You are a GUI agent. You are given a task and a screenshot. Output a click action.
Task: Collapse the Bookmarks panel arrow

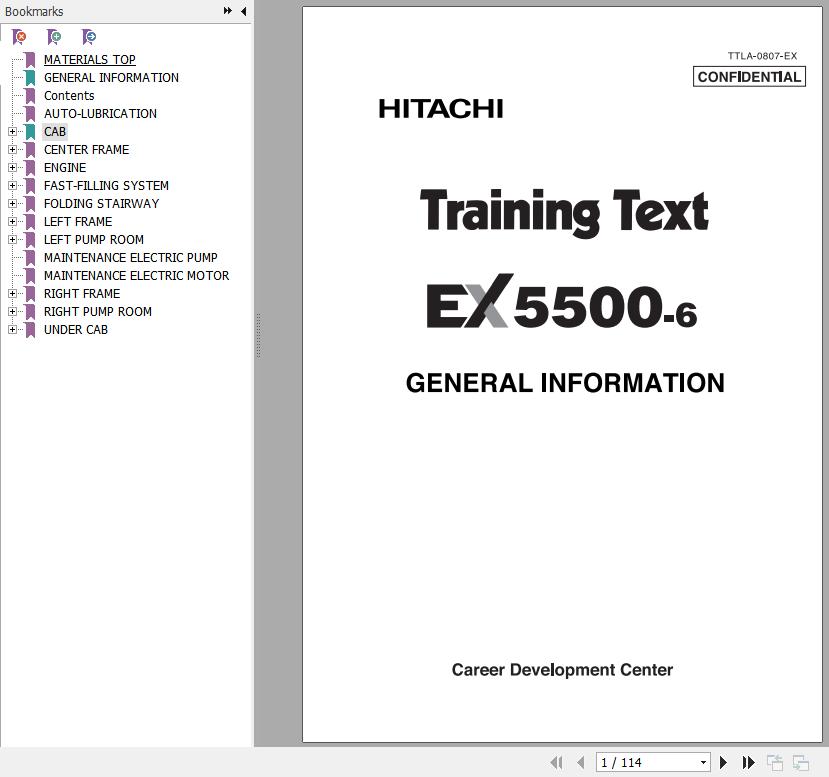coord(244,11)
